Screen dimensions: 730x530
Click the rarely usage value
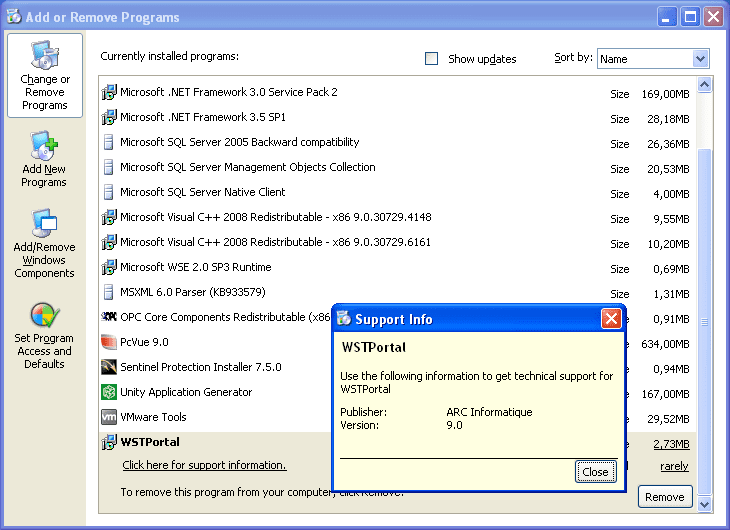[x=674, y=466]
